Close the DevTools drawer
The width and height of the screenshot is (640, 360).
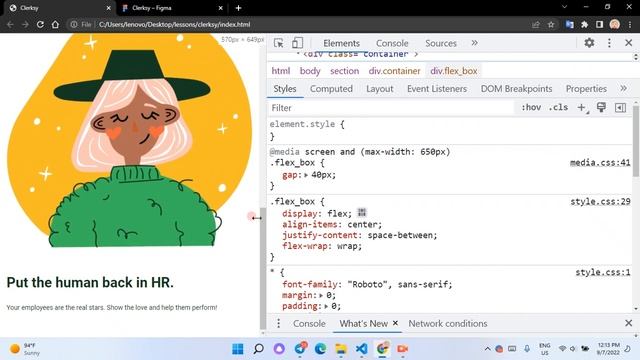[629, 324]
